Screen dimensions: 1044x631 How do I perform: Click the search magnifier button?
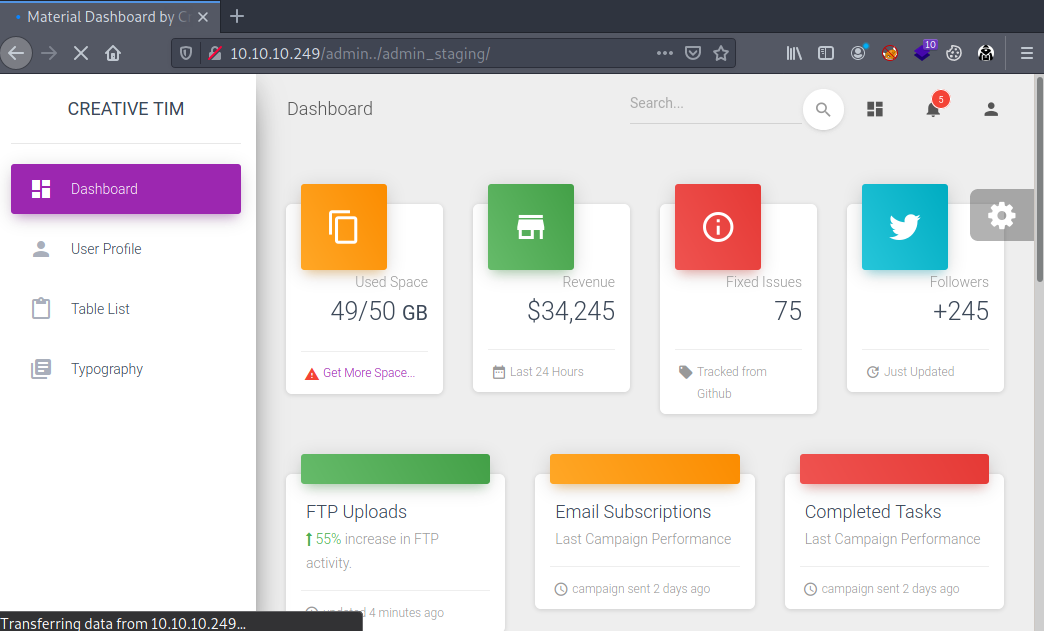point(823,110)
